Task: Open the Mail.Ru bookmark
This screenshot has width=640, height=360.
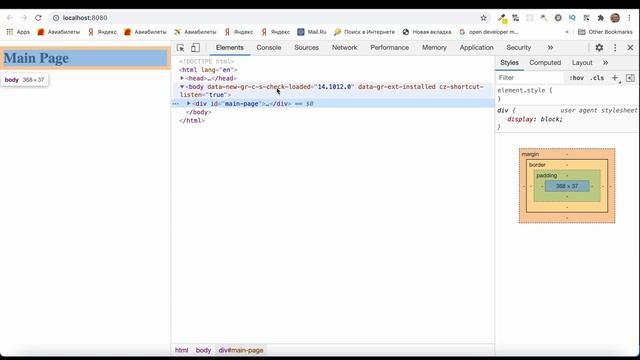Action: click(x=312, y=31)
